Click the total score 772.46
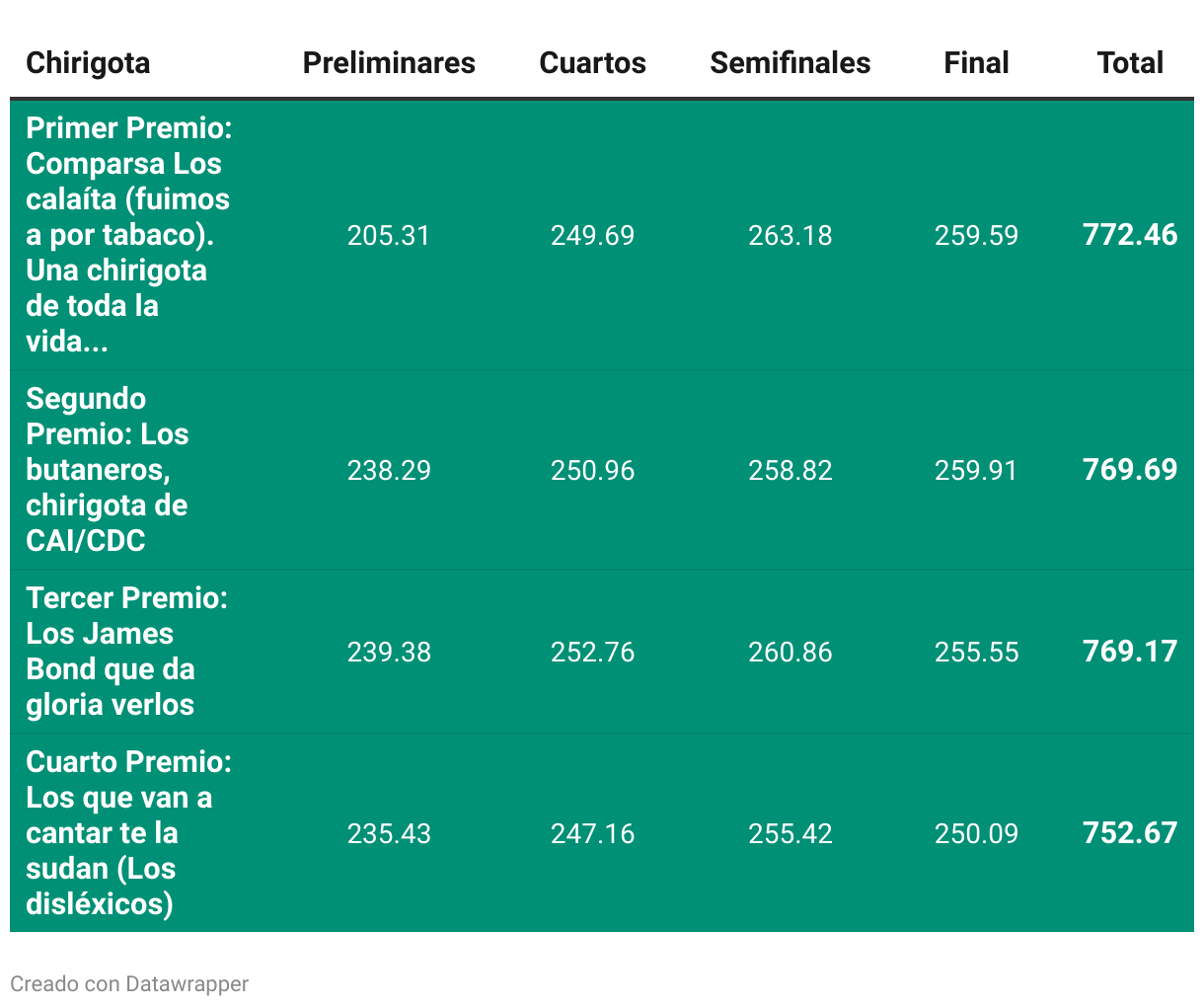Viewport: 1204px width, 1007px height. [x=1130, y=235]
